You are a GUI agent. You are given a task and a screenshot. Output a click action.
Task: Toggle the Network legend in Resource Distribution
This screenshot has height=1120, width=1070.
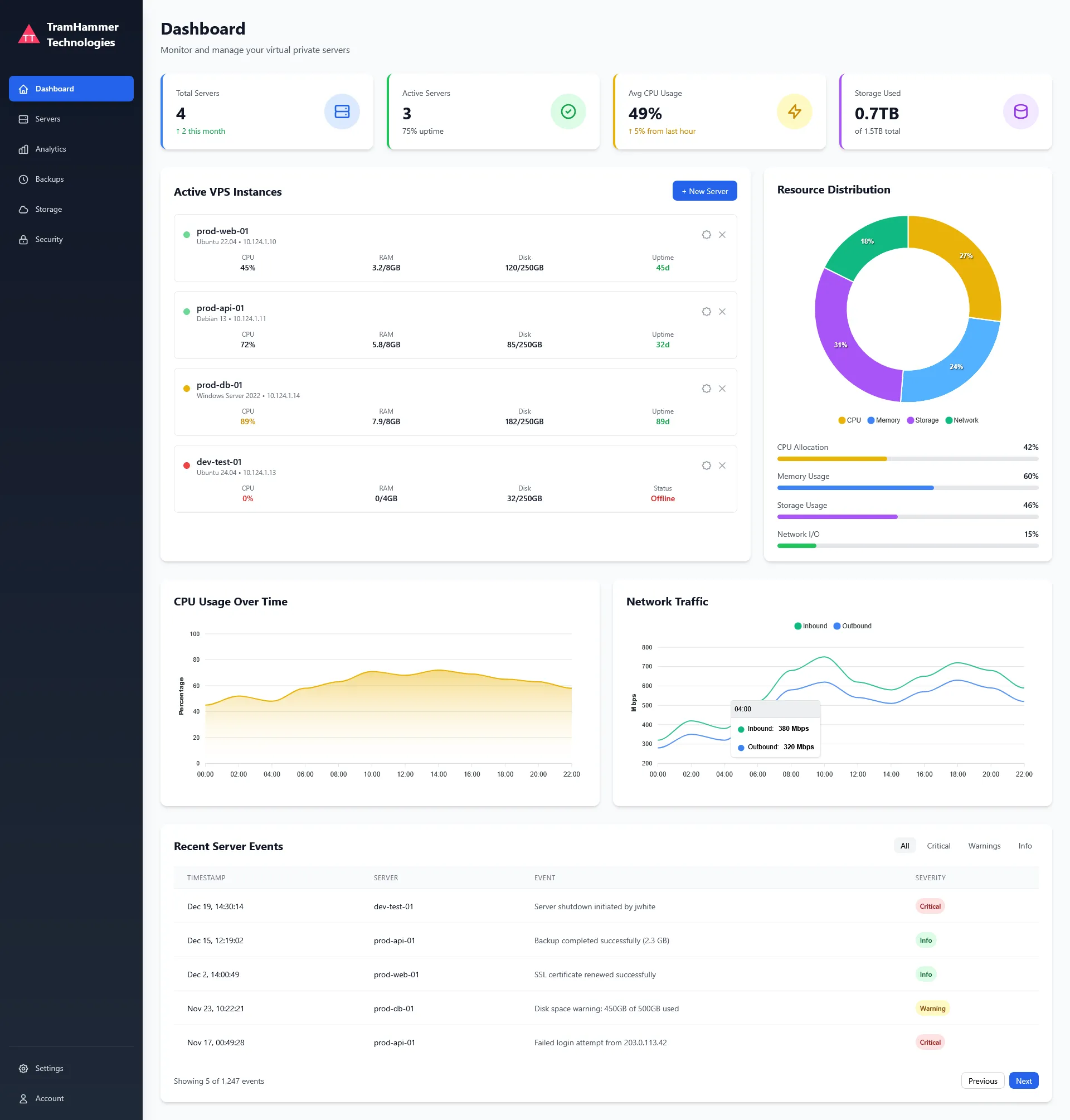962,420
